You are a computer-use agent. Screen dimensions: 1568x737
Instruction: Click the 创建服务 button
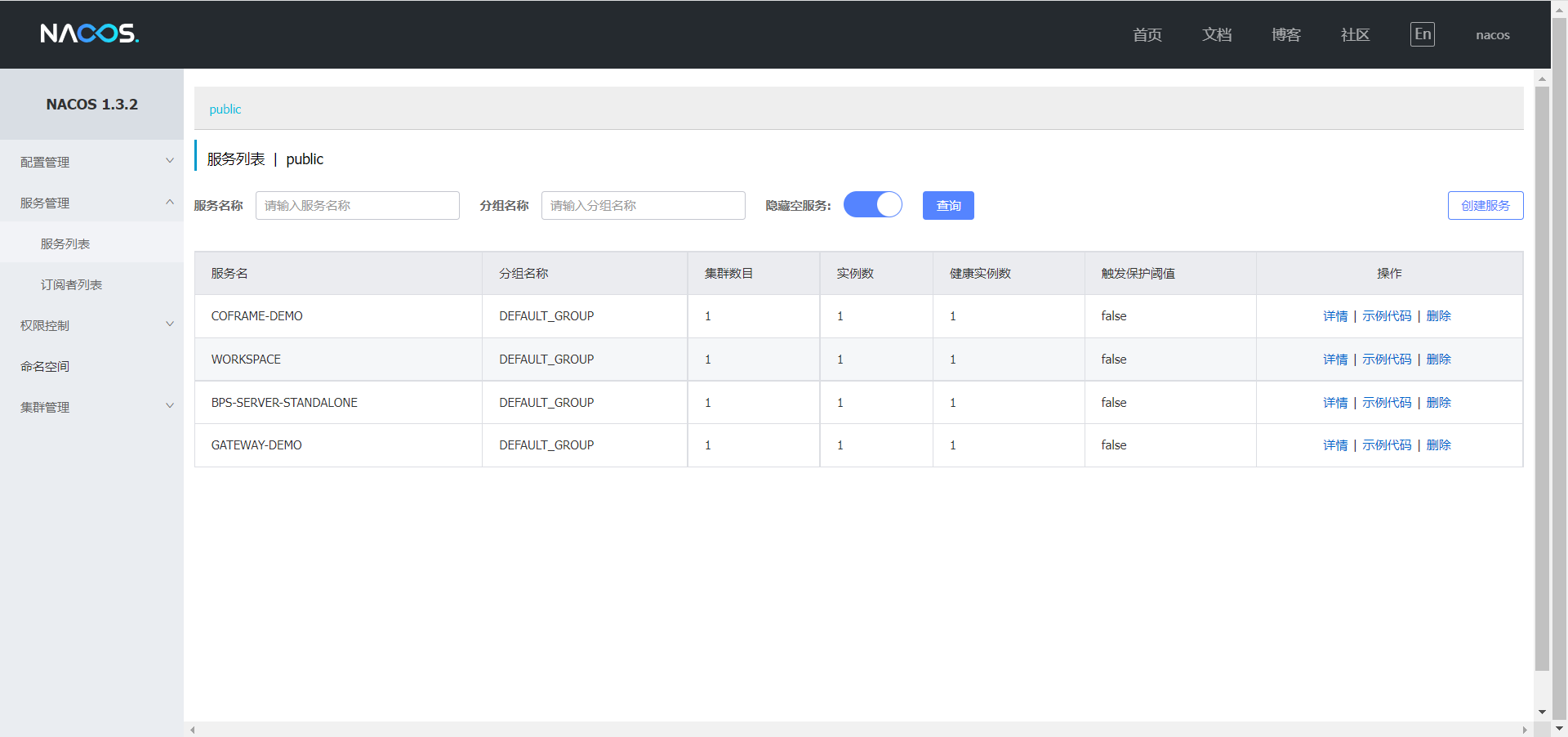[1486, 205]
